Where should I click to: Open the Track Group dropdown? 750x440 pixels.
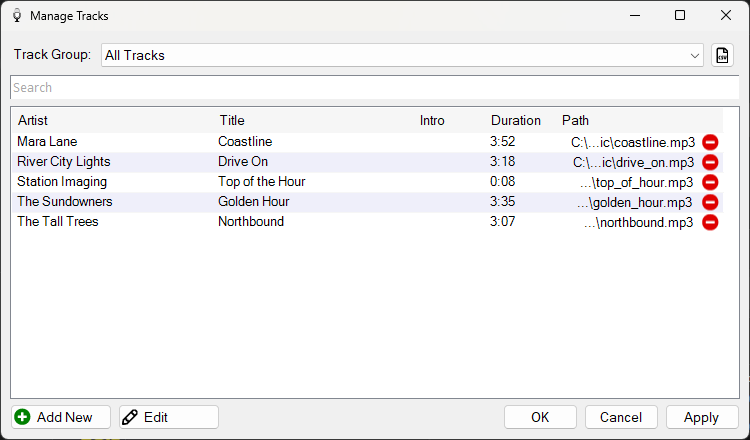pos(402,55)
